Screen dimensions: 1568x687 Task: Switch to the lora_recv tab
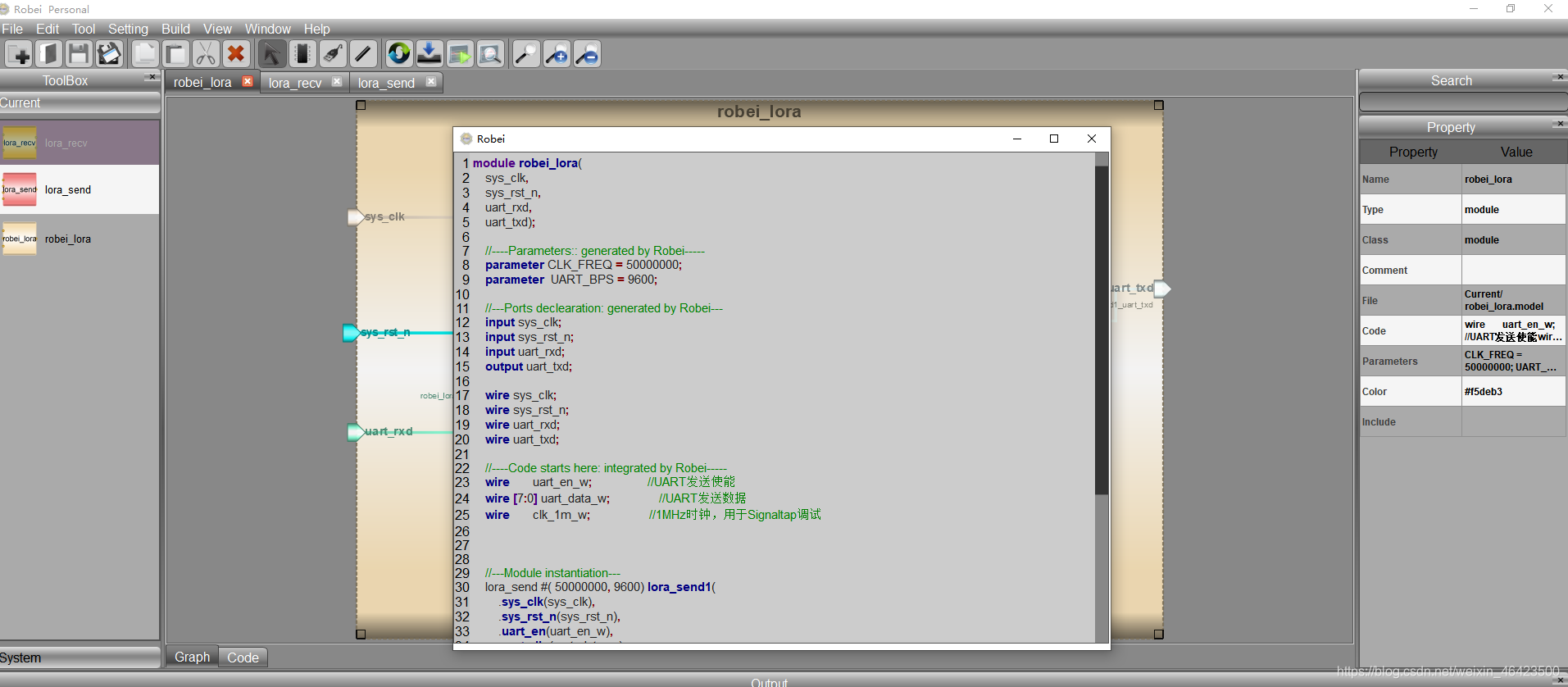(295, 83)
